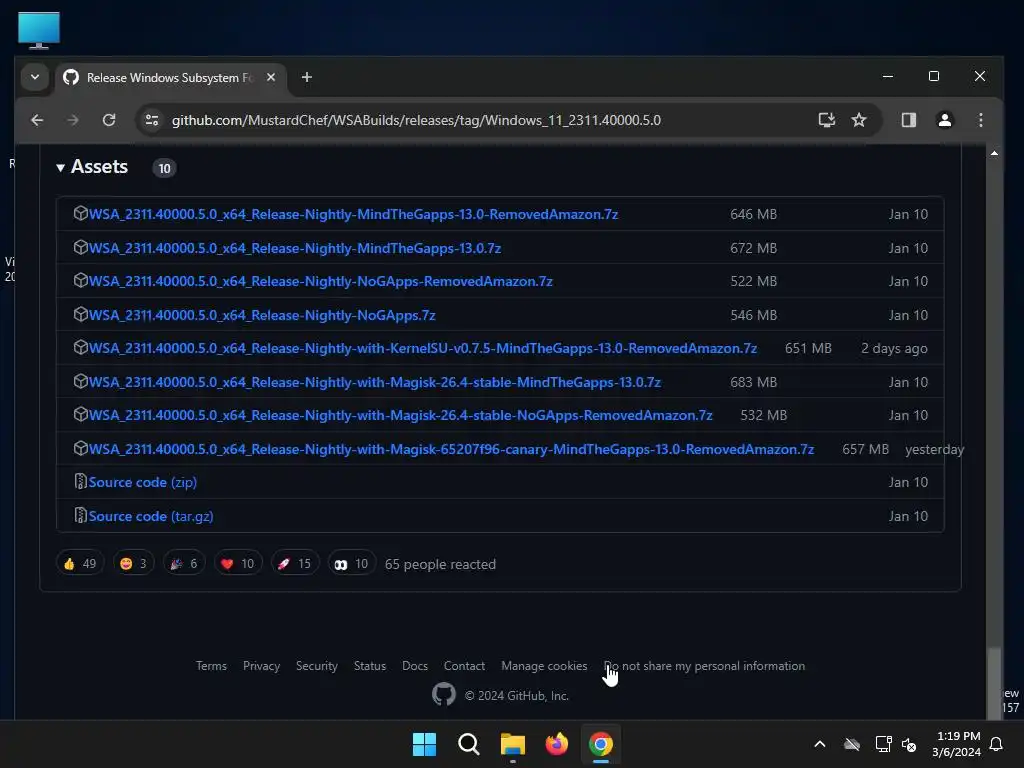Click package icon beside NoGApps.7z asset
Screen dimensions: 1024x768
click(x=80, y=314)
